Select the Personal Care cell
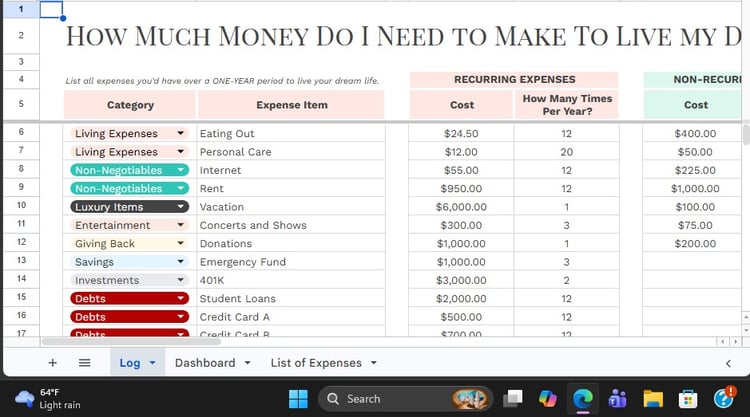Viewport: 750px width, 417px height. coord(291,152)
